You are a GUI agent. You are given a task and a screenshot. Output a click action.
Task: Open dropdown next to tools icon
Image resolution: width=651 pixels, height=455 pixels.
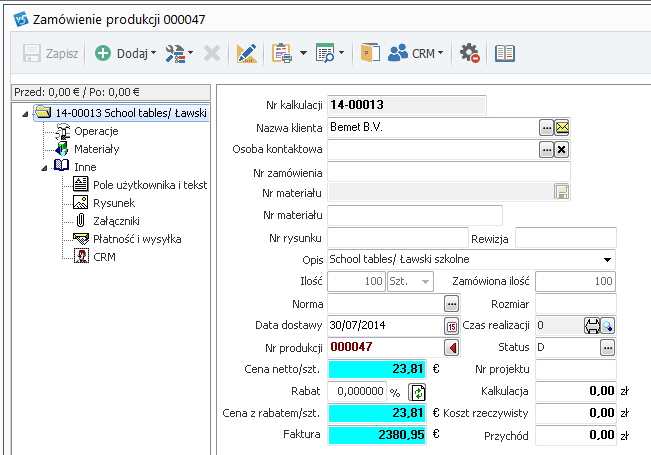(x=191, y=53)
